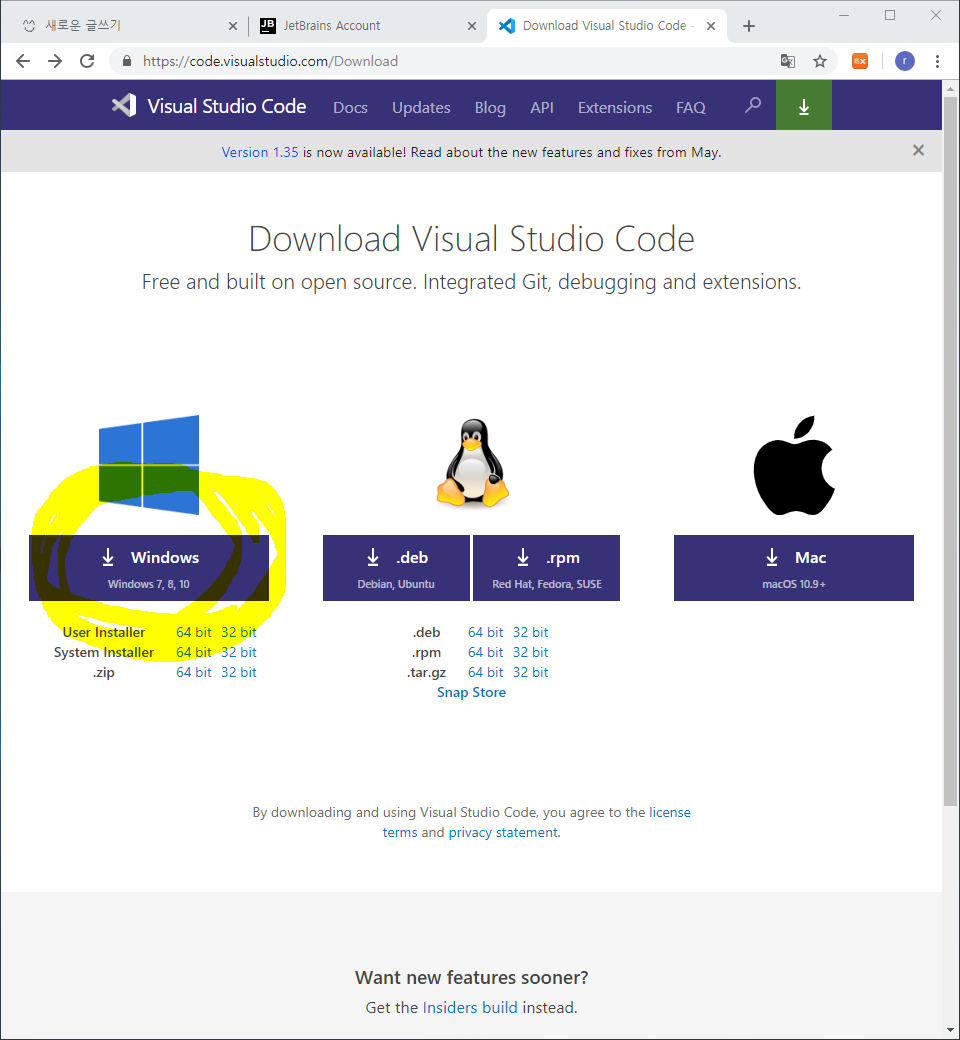Screen dimensions: 960x1040
Task: Download the .tar.gz 64 bit archive
Action: pos(486,672)
